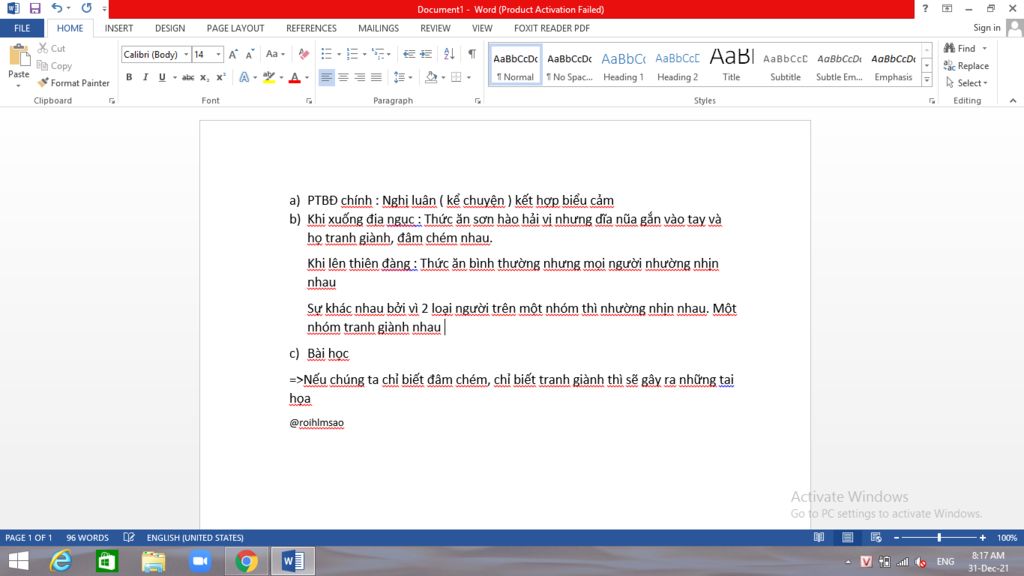Screen dimensions: 1024x576
Task: Expand the Styles gallery More arrow
Action: pyautogui.click(x=927, y=80)
